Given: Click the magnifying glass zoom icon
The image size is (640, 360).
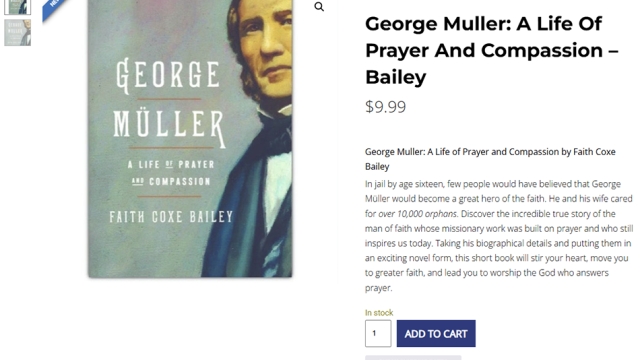Looking at the screenshot, I should click(319, 7).
